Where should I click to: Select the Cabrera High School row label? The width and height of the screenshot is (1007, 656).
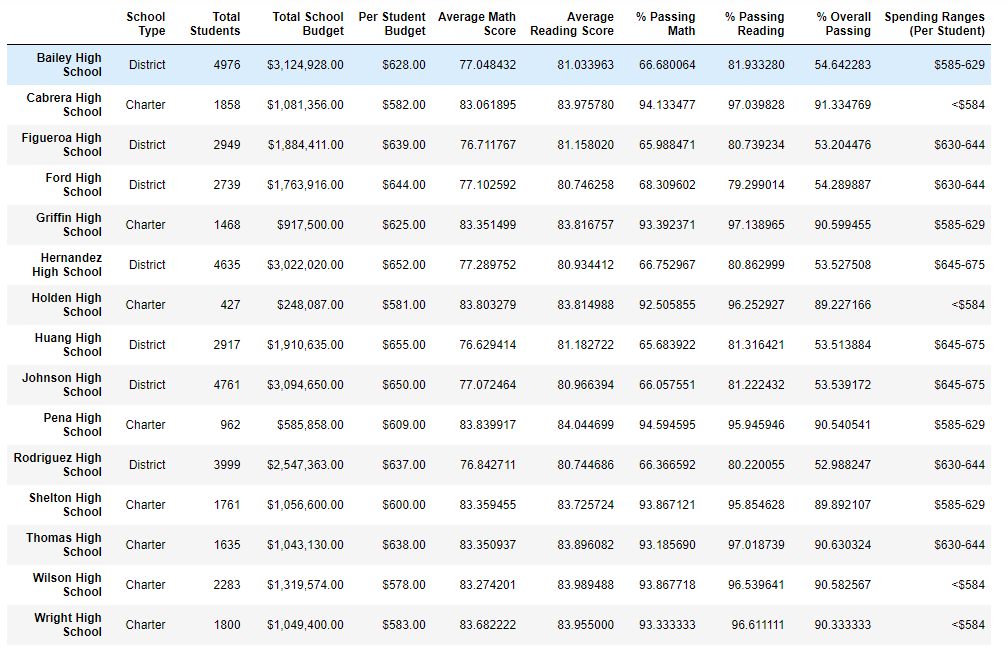[x=64, y=105]
